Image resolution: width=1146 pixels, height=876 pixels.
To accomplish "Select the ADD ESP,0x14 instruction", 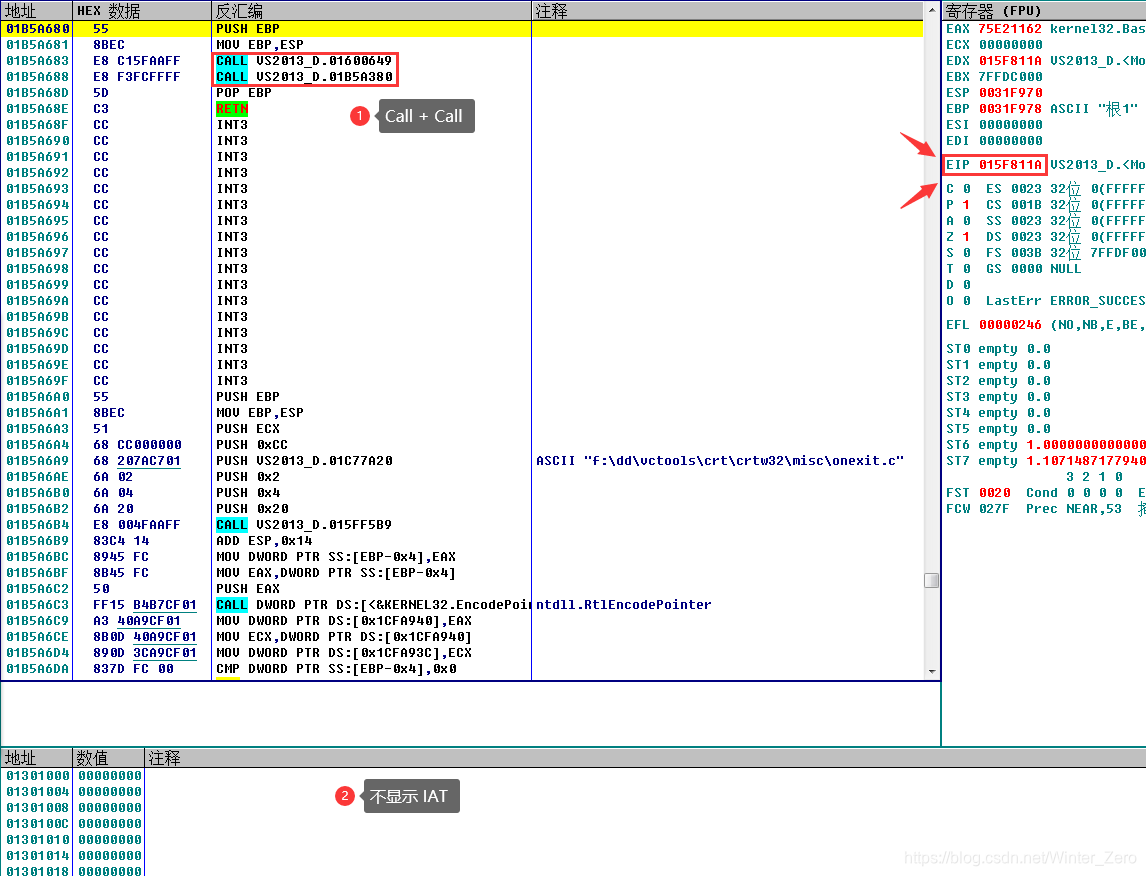I will coord(264,541).
